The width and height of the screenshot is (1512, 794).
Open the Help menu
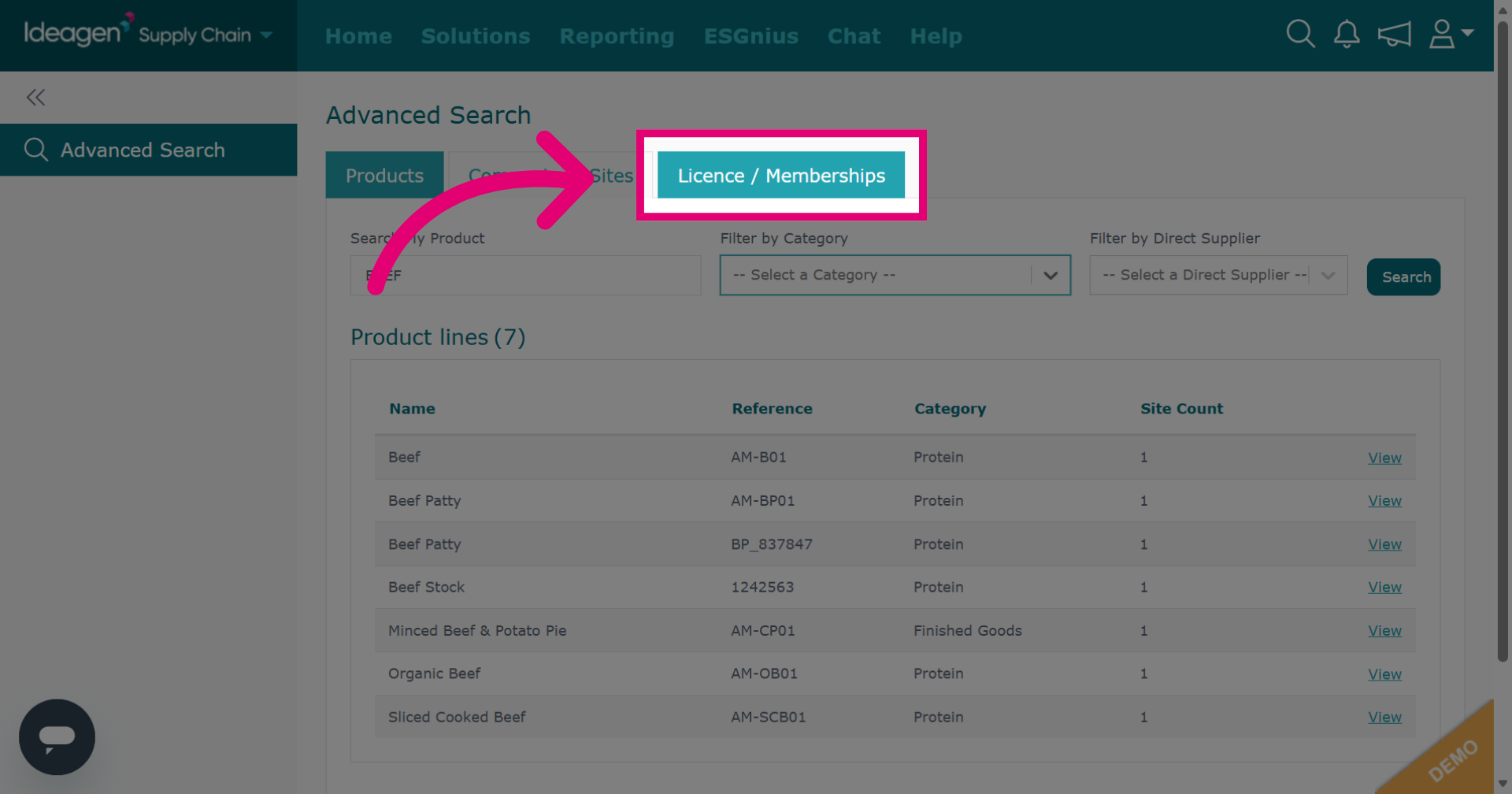(x=936, y=36)
